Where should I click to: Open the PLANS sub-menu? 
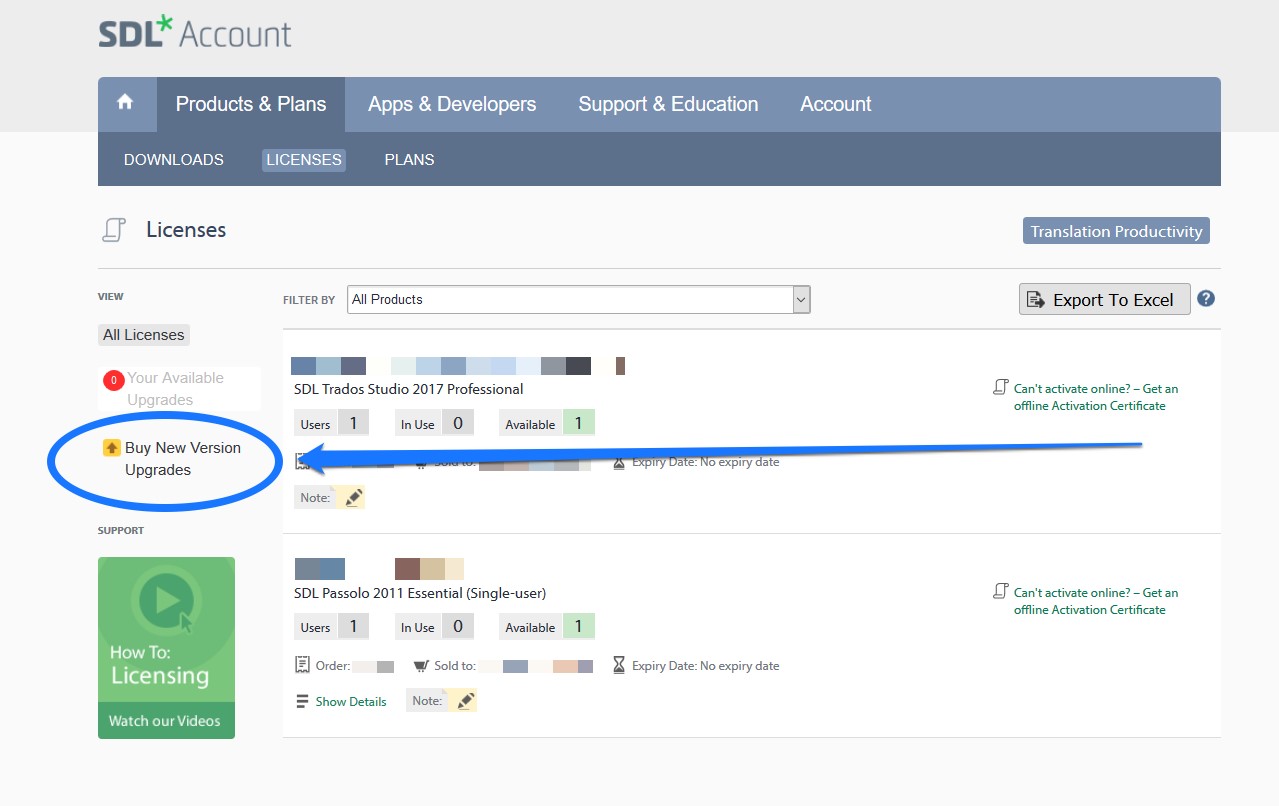(409, 160)
